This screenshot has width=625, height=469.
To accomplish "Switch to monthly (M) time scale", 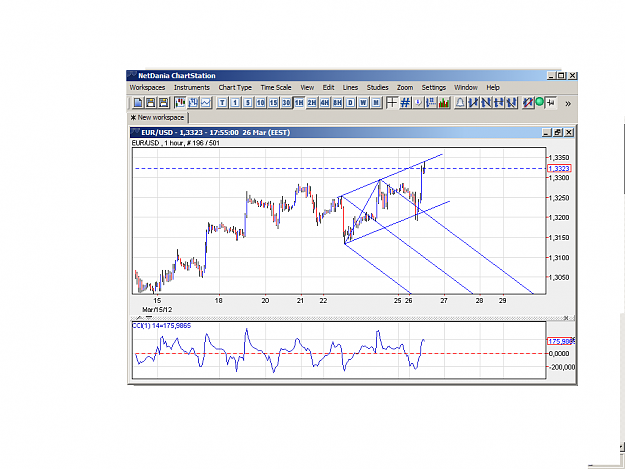I will (x=375, y=103).
